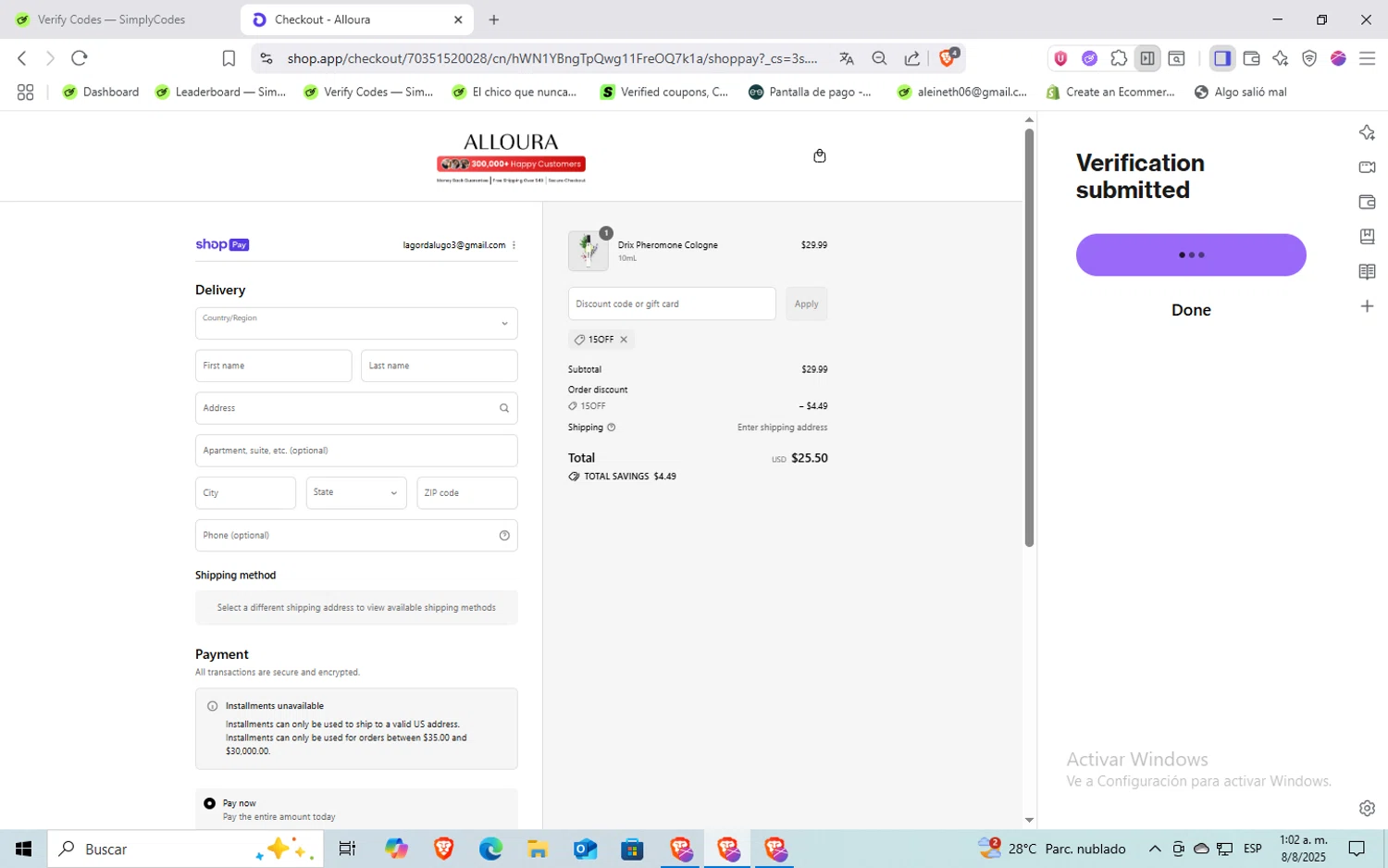The width and height of the screenshot is (1388, 868).
Task: Click Drix Pheromone Cologne product thumbnail
Action: pyautogui.click(x=589, y=251)
